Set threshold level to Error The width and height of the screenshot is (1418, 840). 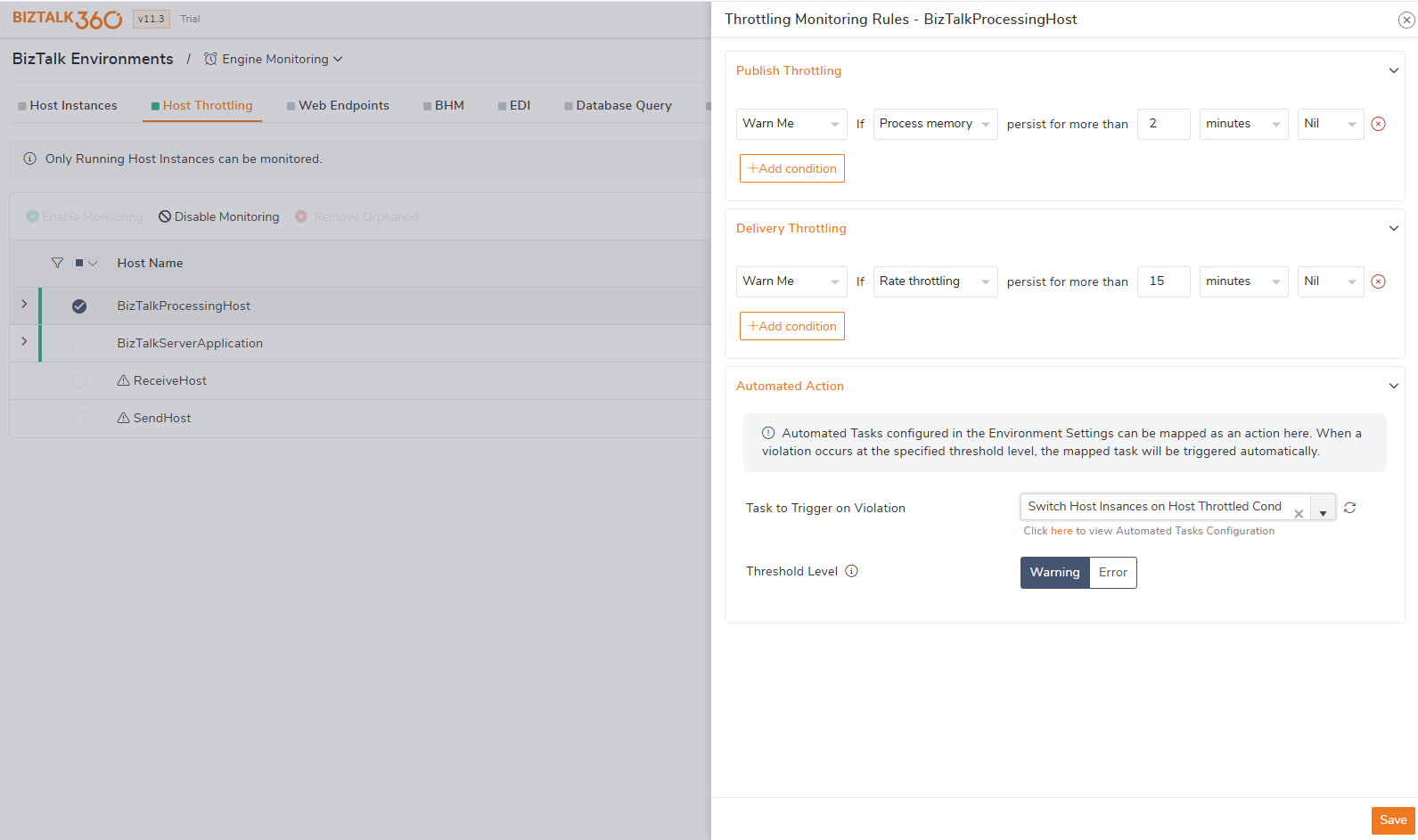point(1113,572)
